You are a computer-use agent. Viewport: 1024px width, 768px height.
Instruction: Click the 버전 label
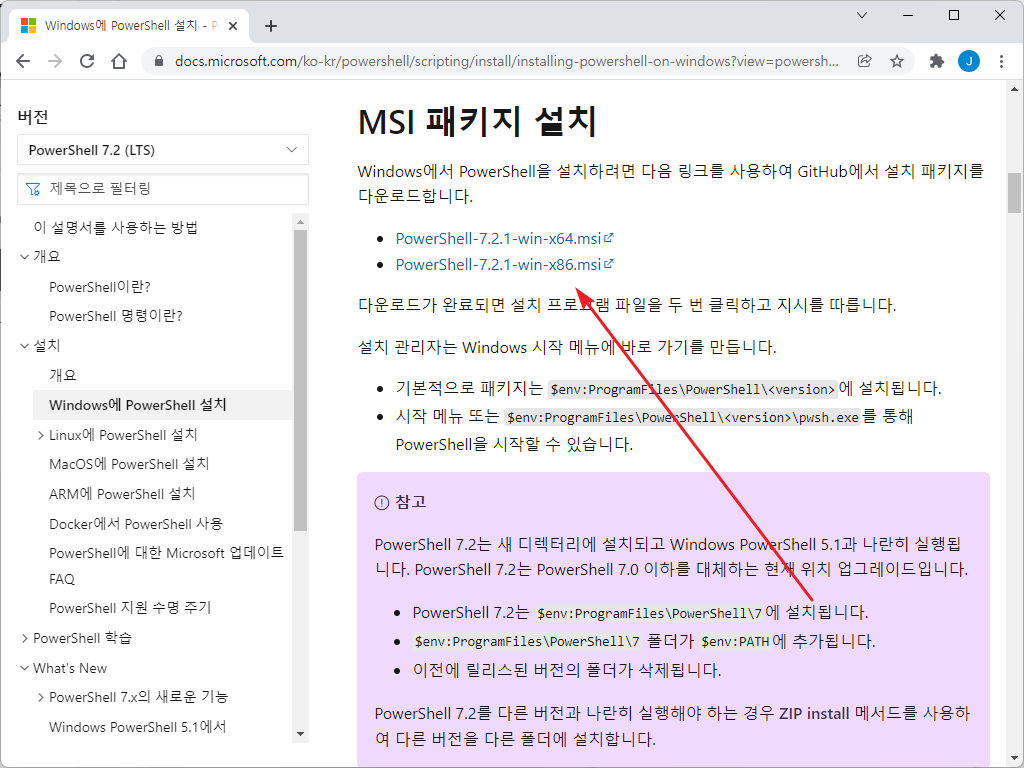[x=33, y=117]
